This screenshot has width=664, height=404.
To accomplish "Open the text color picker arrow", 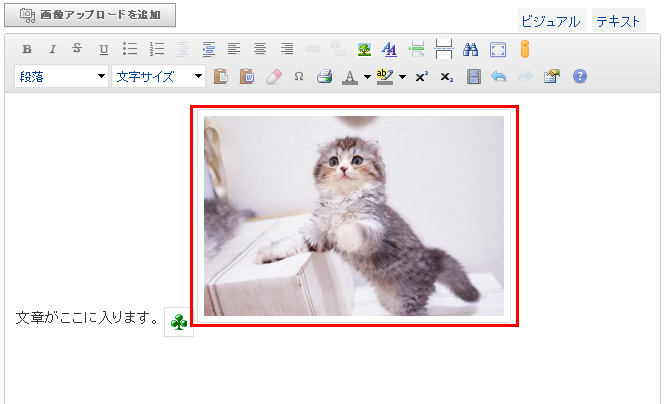I will click(x=367, y=77).
